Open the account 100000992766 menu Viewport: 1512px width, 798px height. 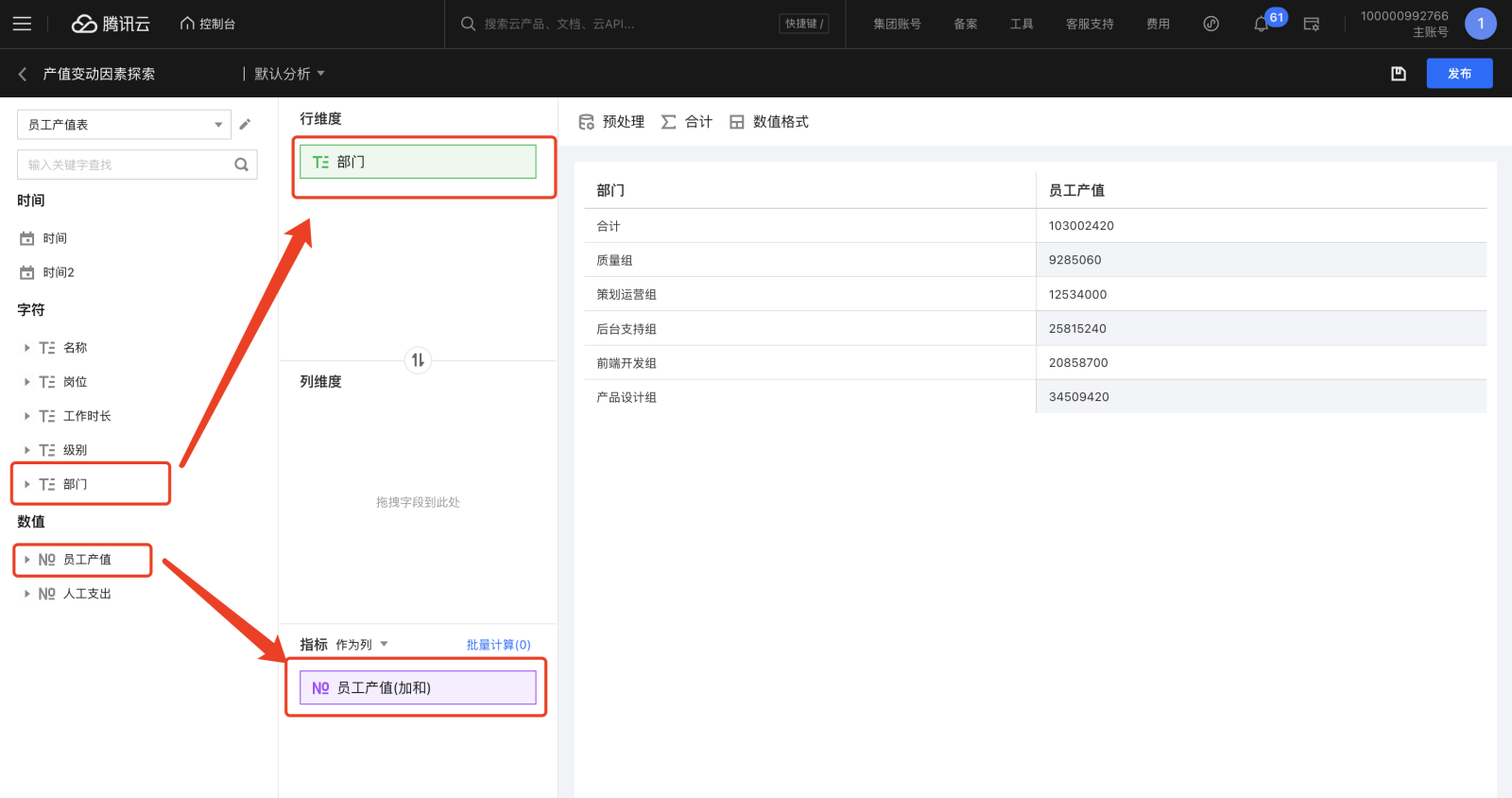(1404, 24)
